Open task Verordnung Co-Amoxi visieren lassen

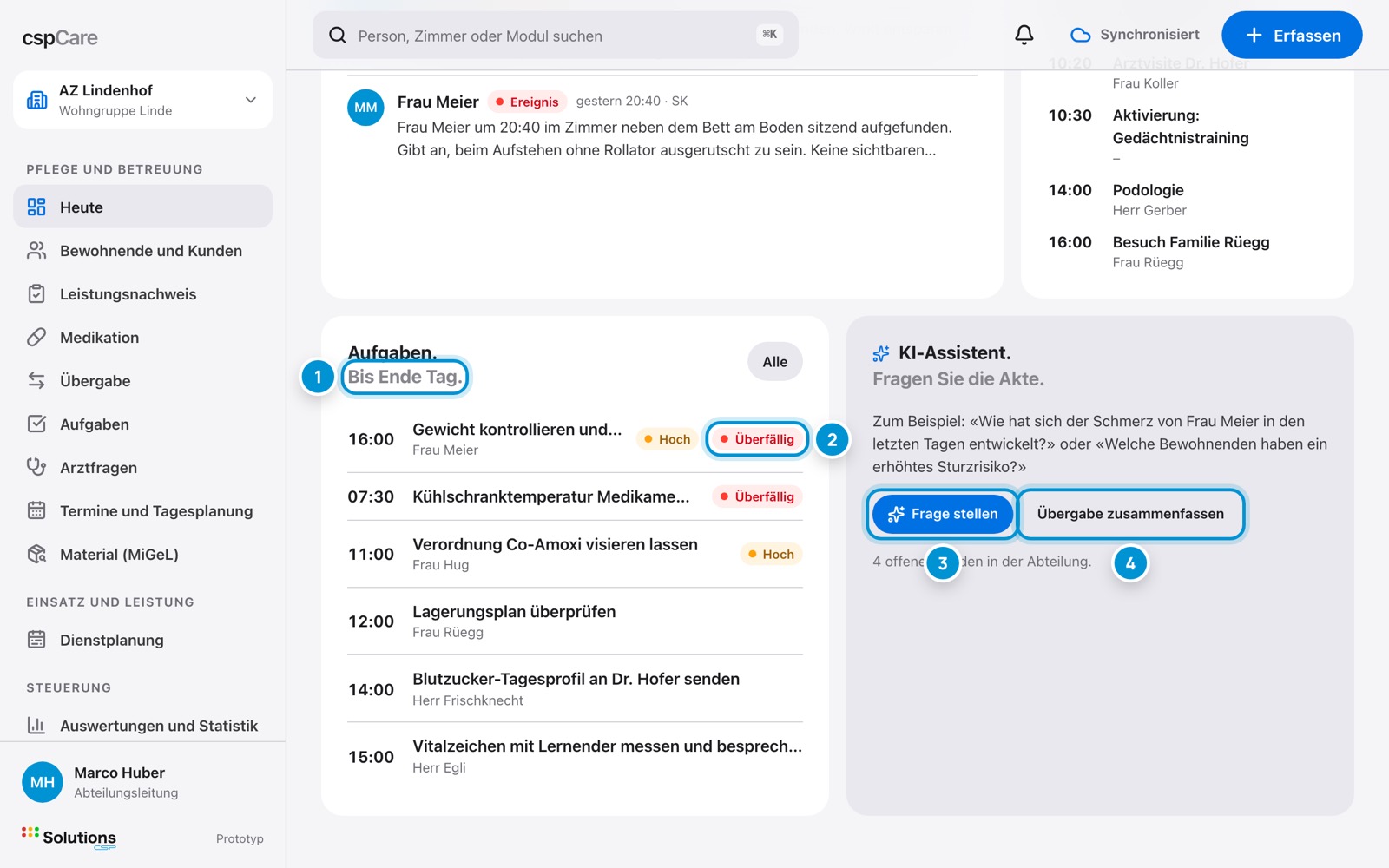click(575, 554)
